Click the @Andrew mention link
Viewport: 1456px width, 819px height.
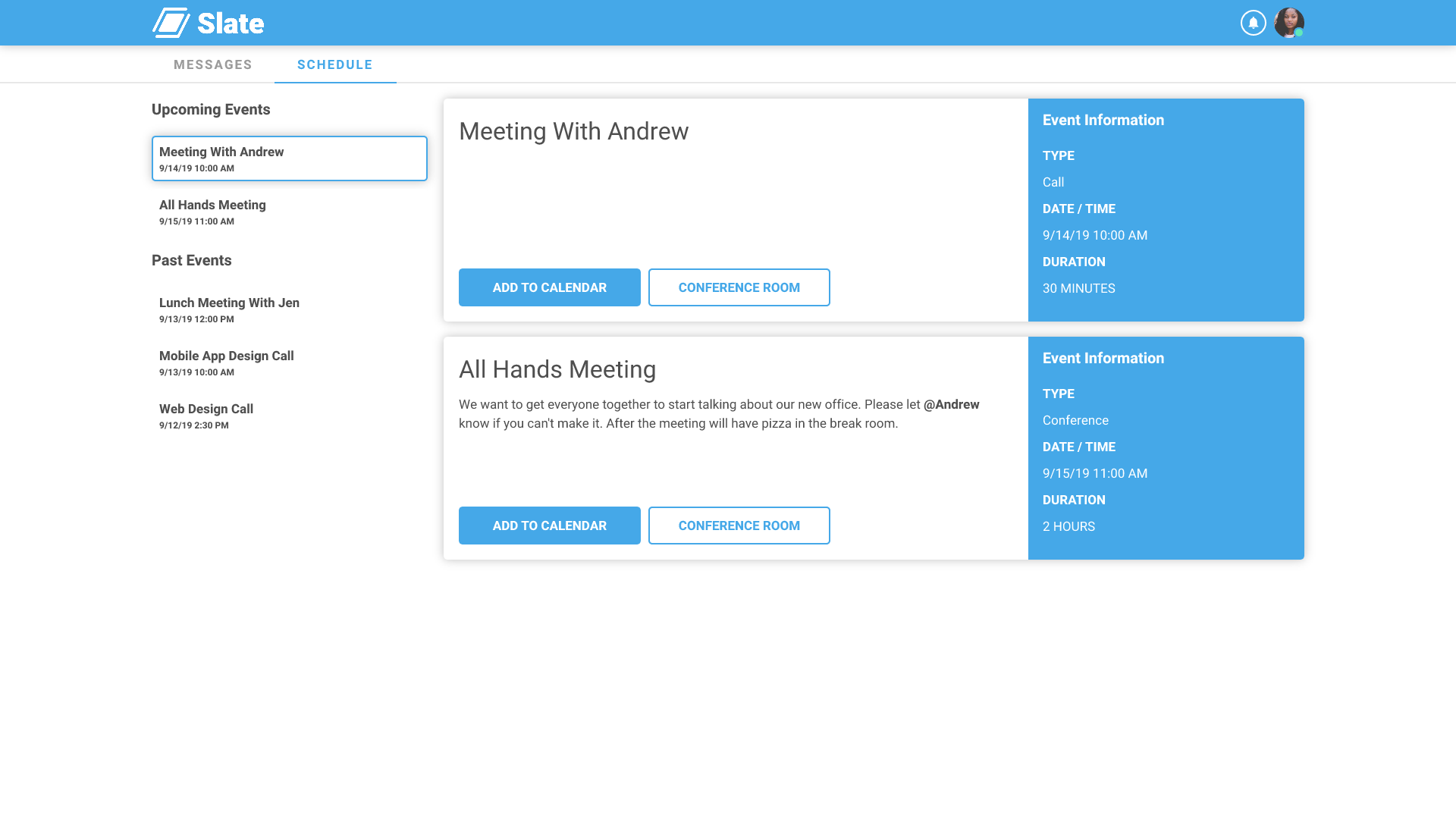950,404
